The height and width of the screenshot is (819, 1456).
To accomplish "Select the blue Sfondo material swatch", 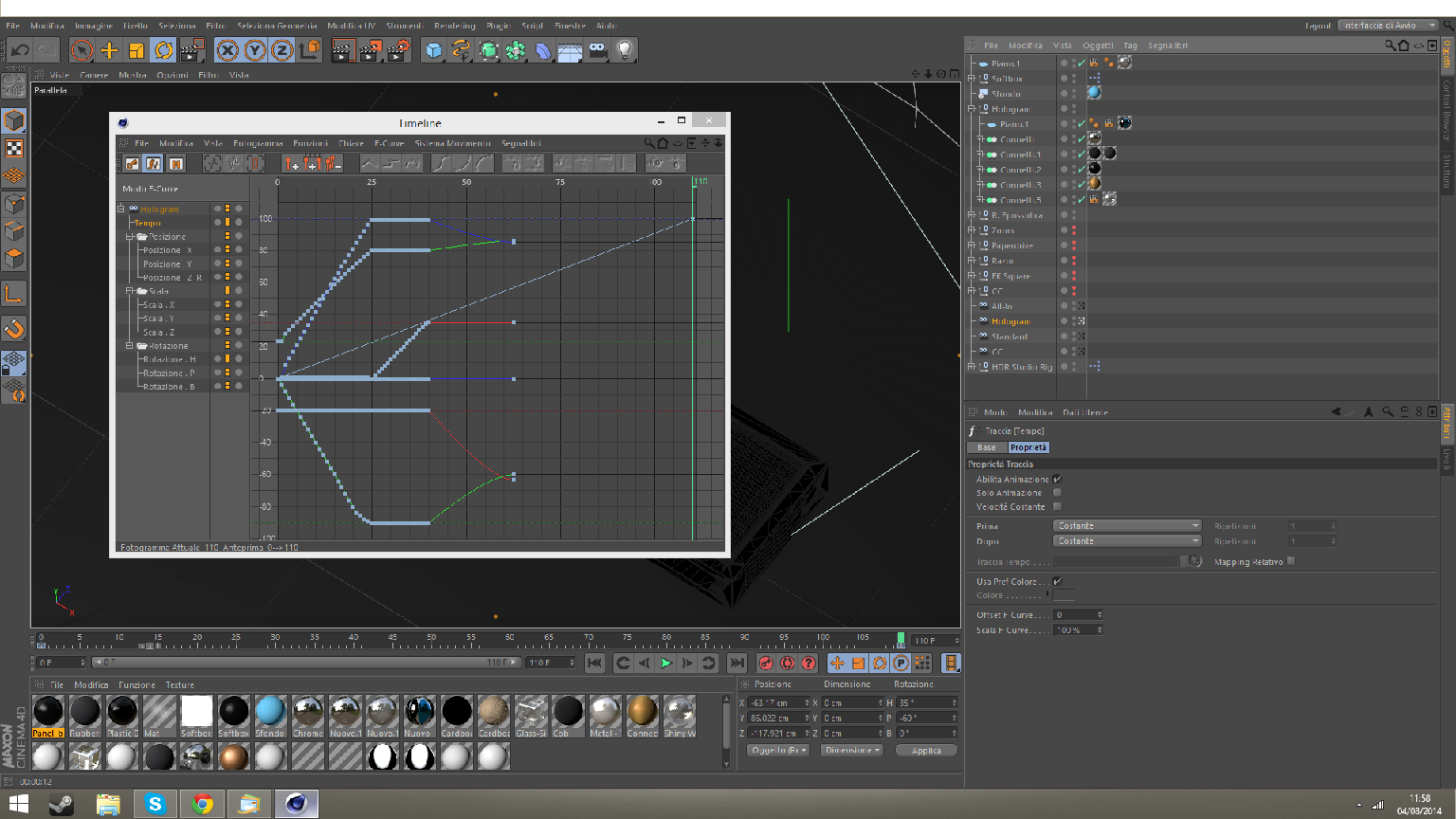I will coord(270,712).
